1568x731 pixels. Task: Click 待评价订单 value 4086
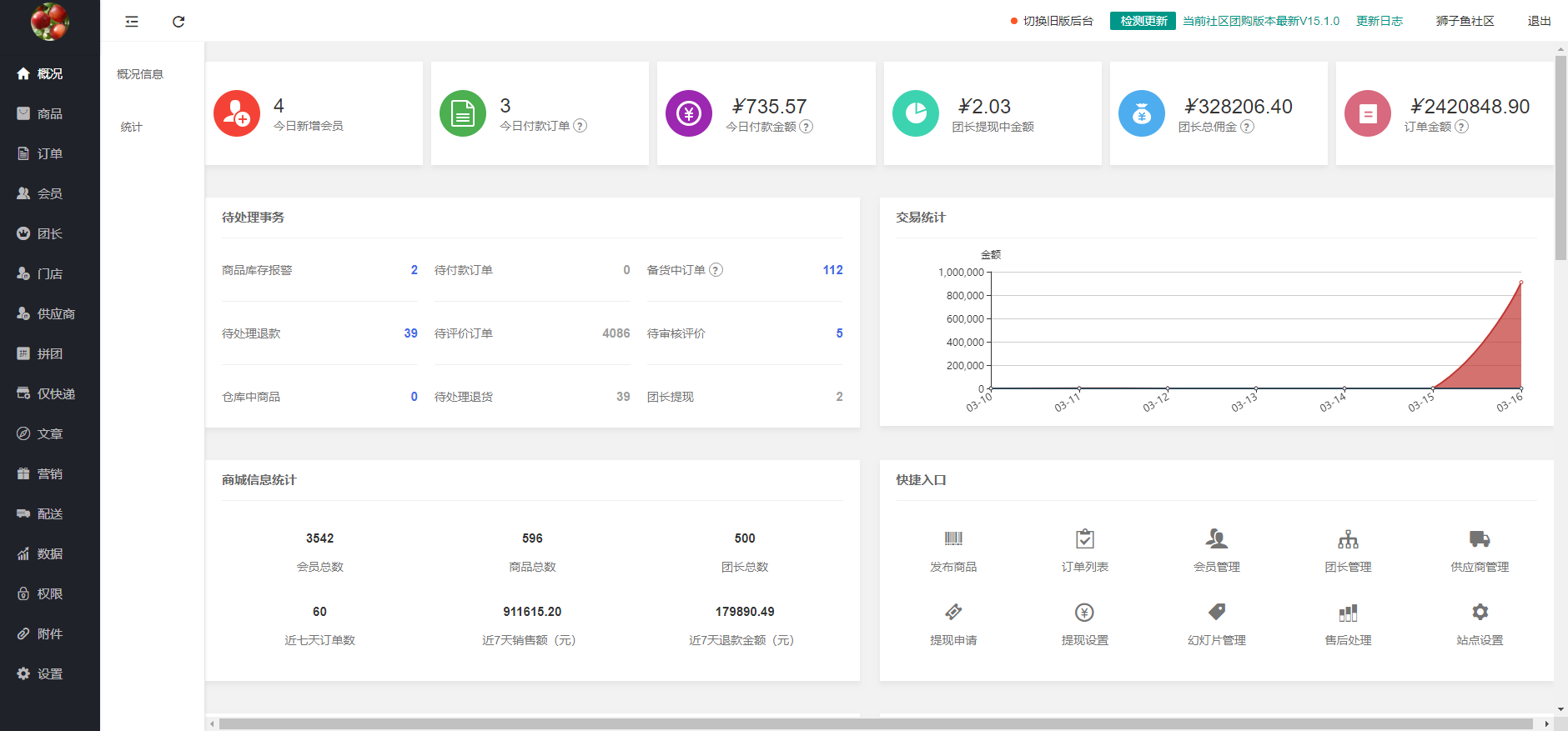[x=616, y=333]
